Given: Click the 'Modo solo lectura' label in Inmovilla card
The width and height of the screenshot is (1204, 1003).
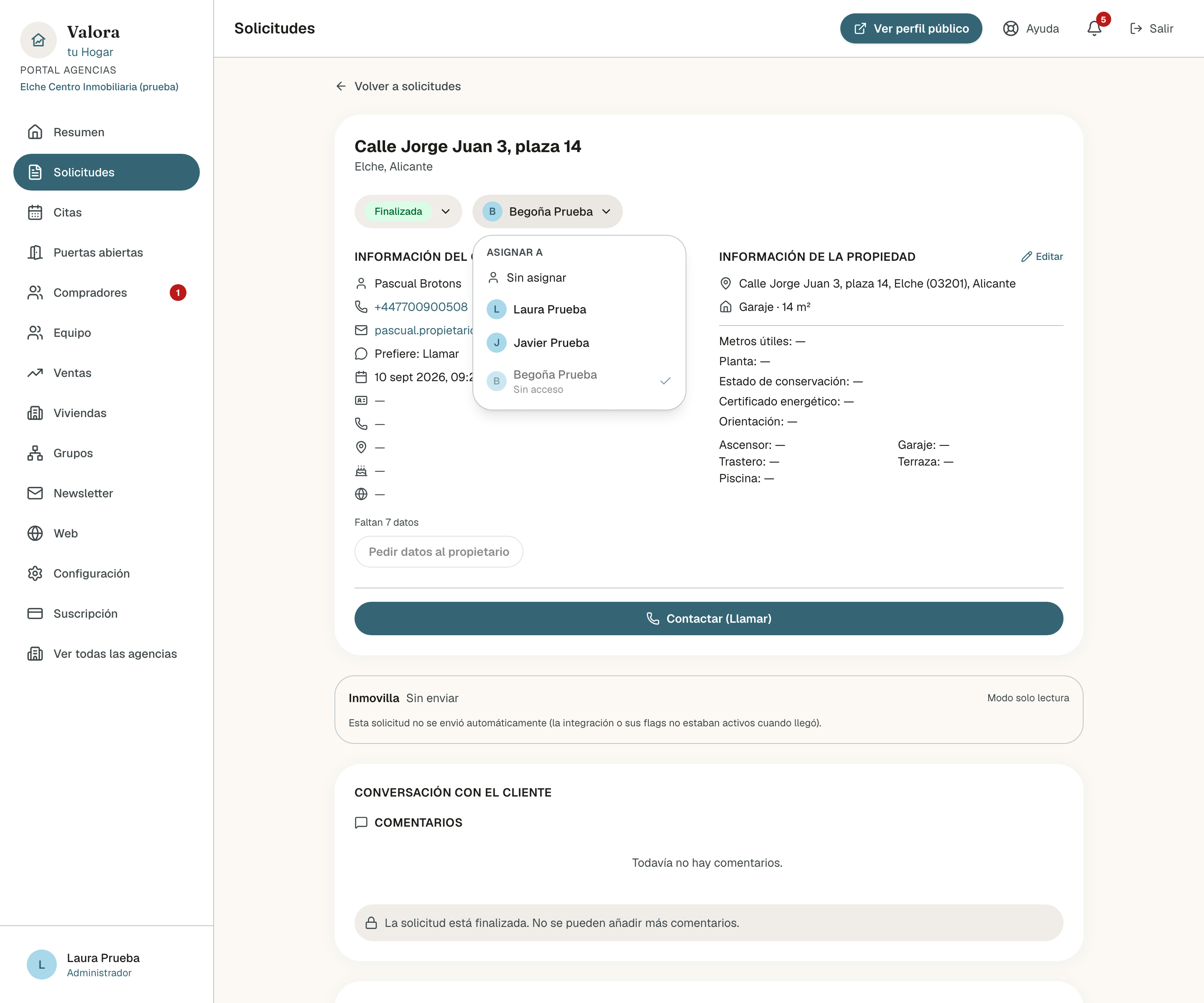Looking at the screenshot, I should [1028, 698].
